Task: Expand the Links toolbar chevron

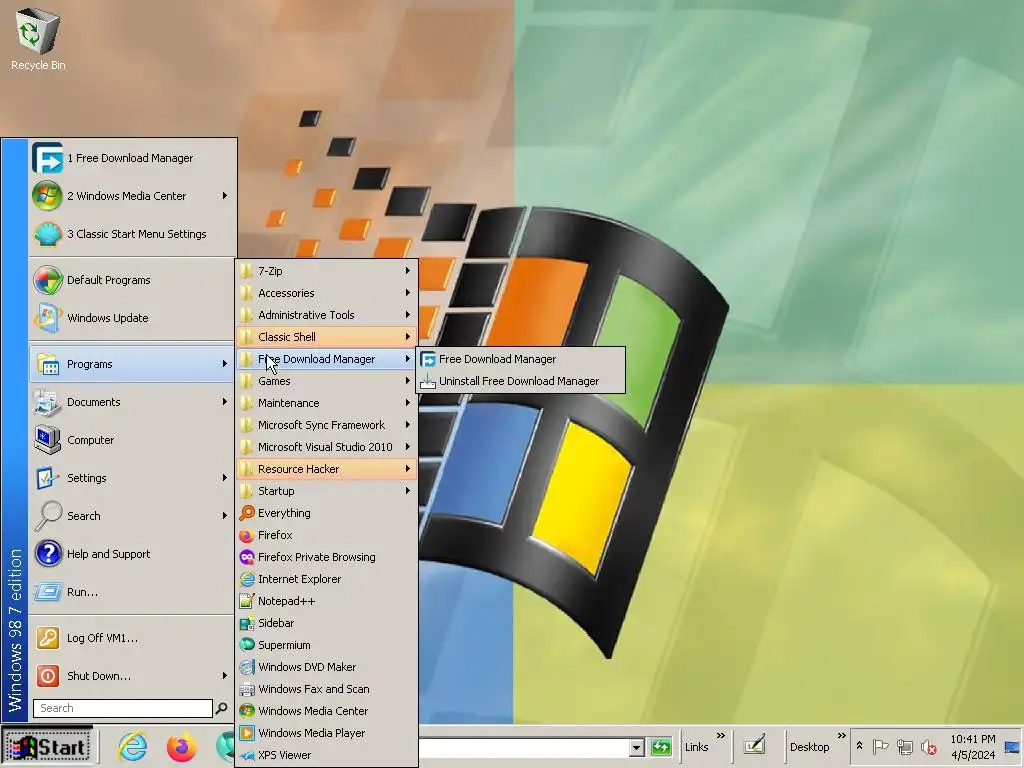Action: coord(720,736)
